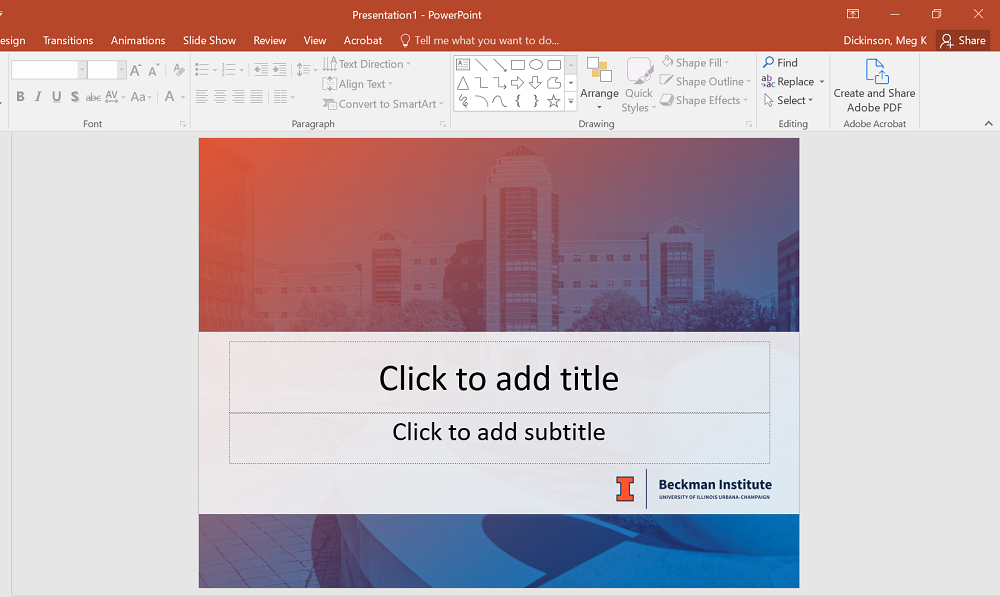Pick the Rectangle shape
The width and height of the screenshot is (1000, 597).
point(518,64)
